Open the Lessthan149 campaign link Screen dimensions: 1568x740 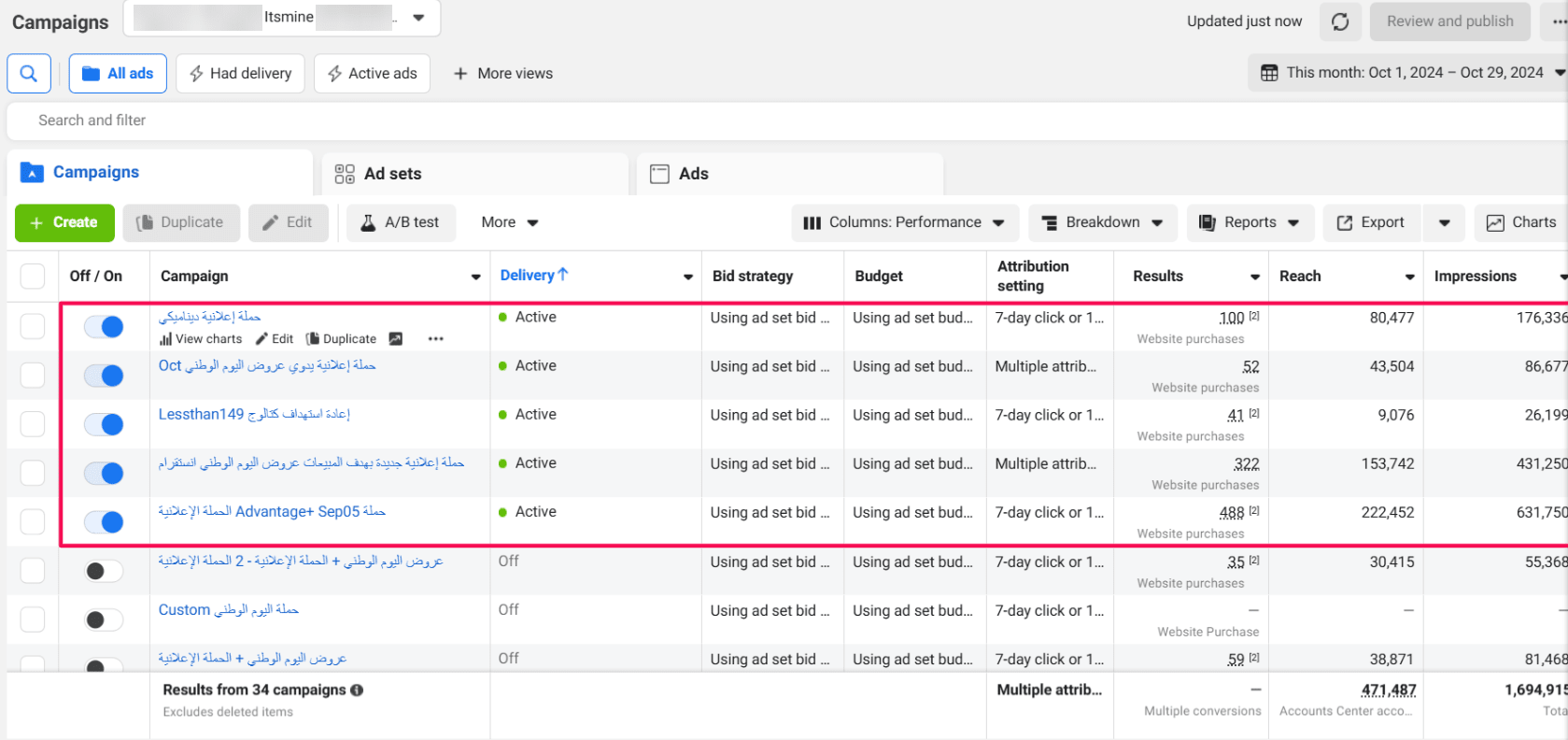pos(254,414)
